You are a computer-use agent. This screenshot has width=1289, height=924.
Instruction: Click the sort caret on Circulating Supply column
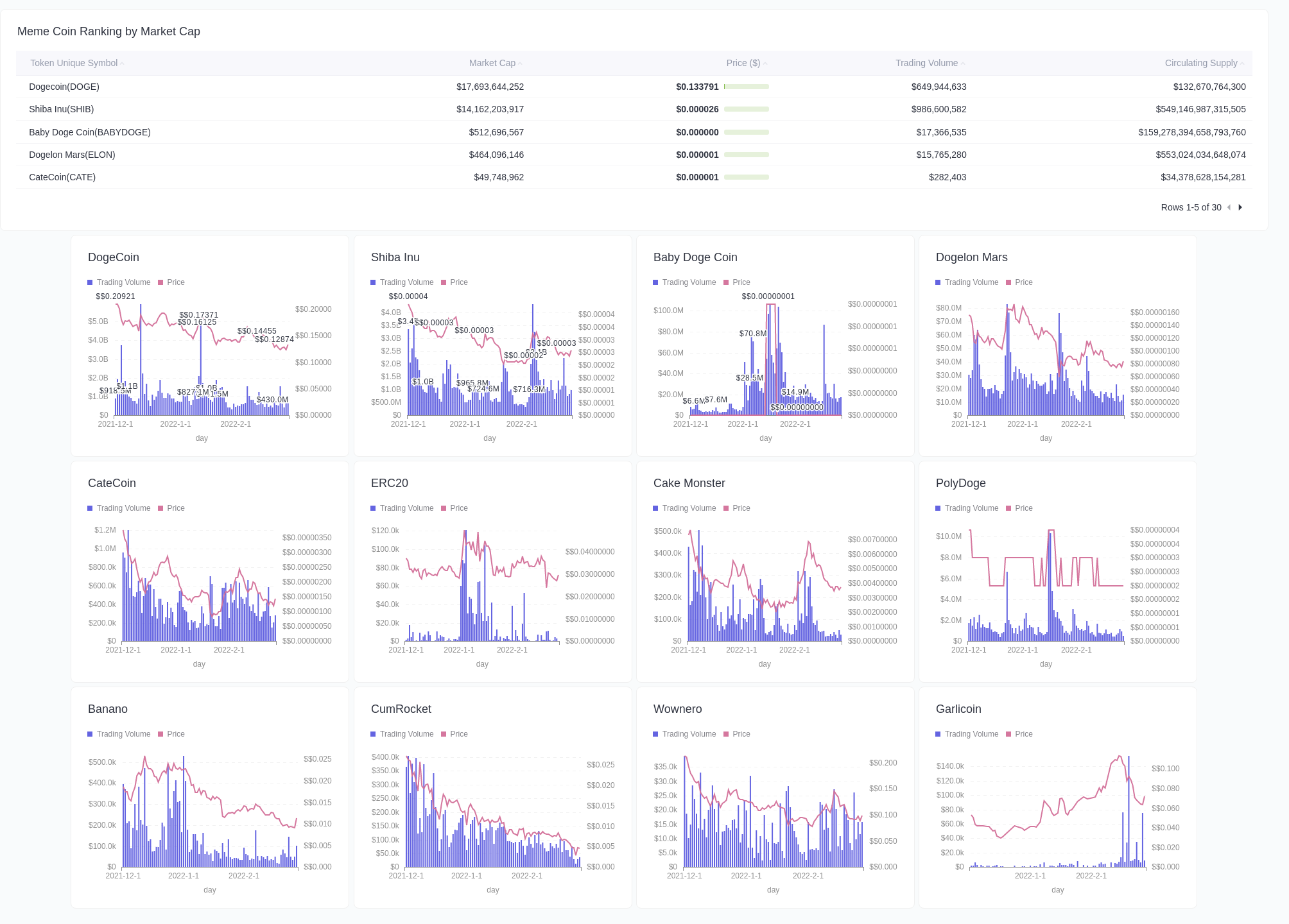(x=1243, y=63)
